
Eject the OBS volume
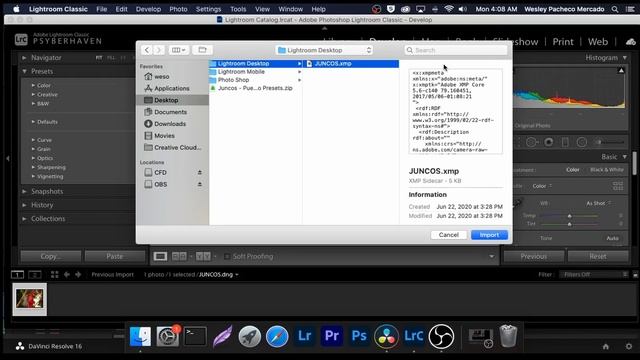[200, 184]
